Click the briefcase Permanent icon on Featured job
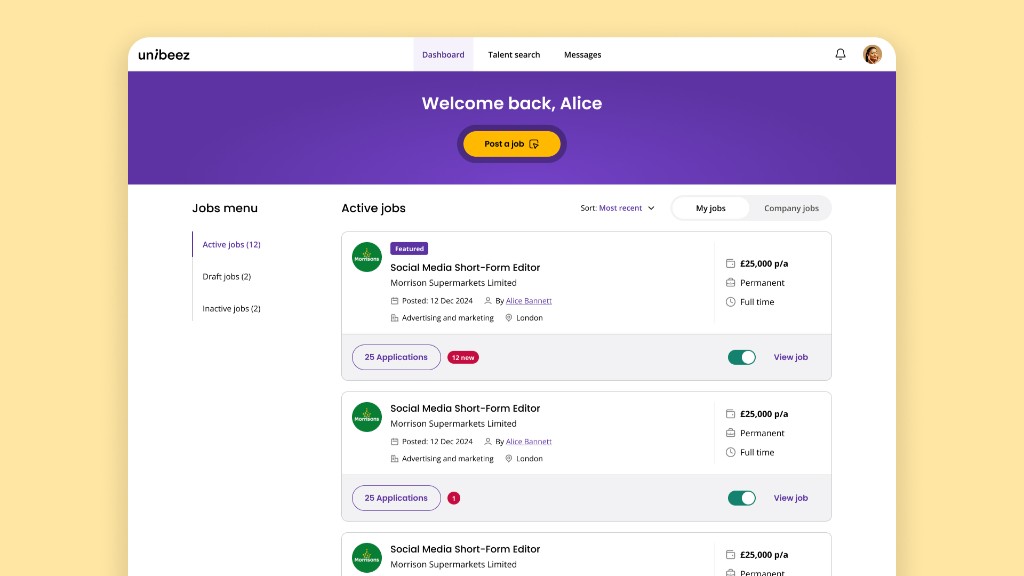 pos(730,283)
